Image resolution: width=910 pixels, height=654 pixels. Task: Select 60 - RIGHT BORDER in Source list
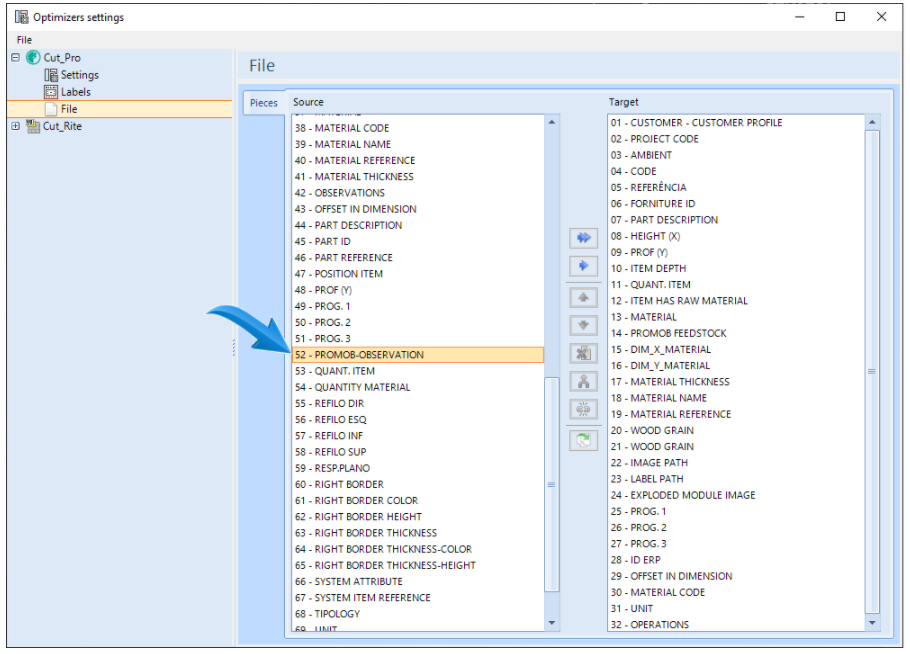(418, 484)
